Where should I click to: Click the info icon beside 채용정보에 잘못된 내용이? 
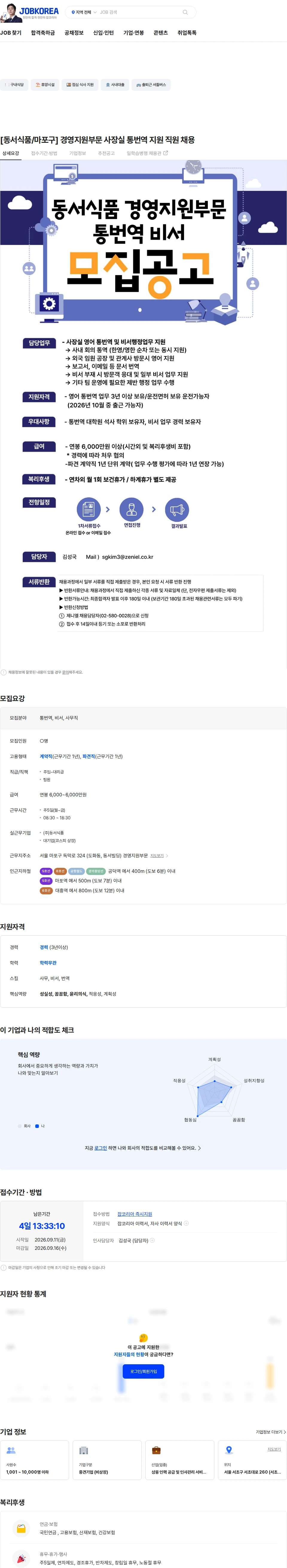click(x=4, y=672)
